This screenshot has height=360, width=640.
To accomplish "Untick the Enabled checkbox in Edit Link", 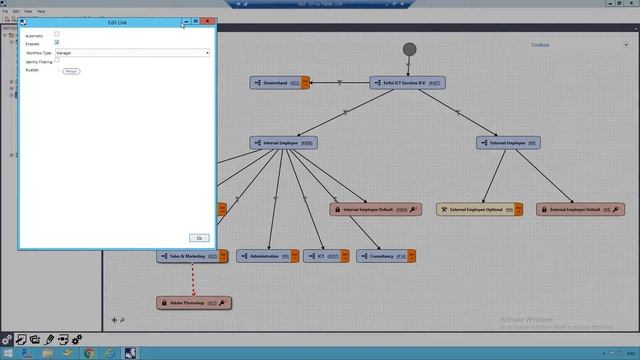I will tap(57, 42).
